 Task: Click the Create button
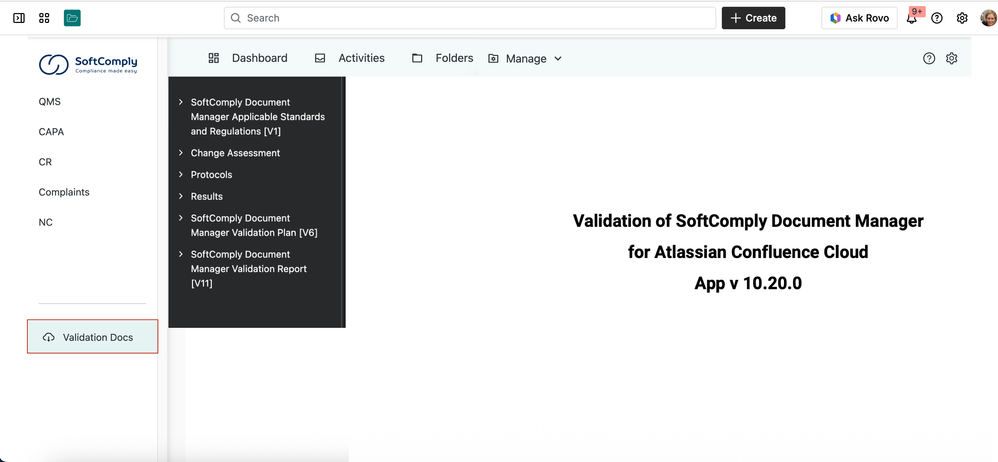click(754, 18)
